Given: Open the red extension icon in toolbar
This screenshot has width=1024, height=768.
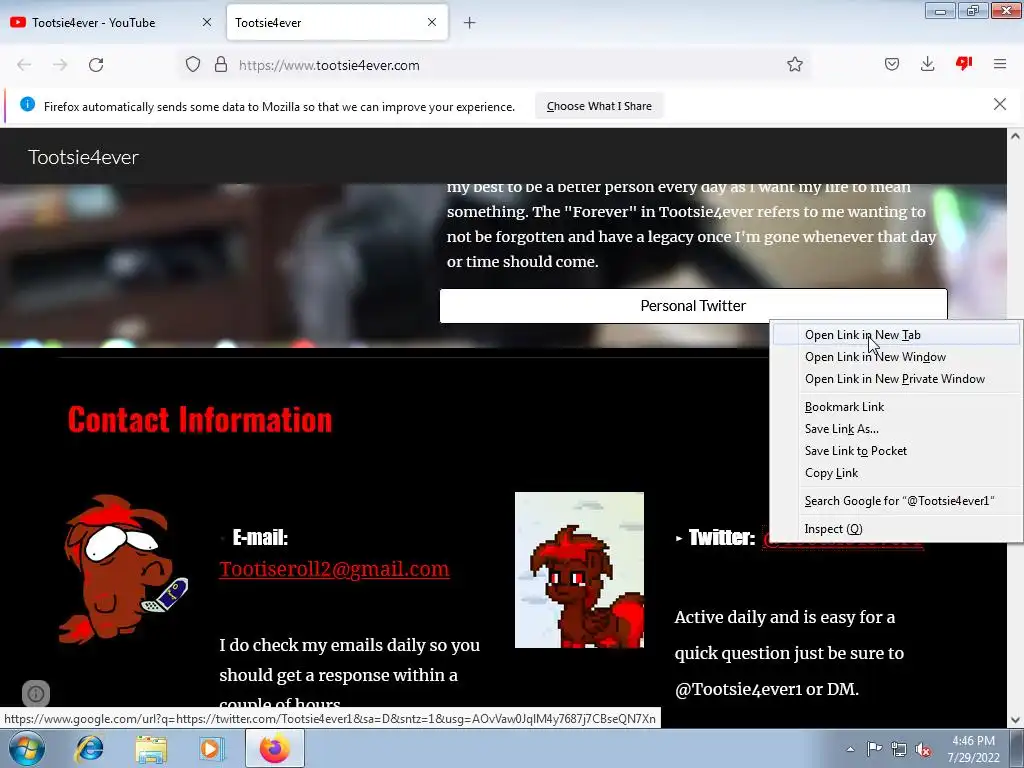Looking at the screenshot, I should tap(964, 63).
